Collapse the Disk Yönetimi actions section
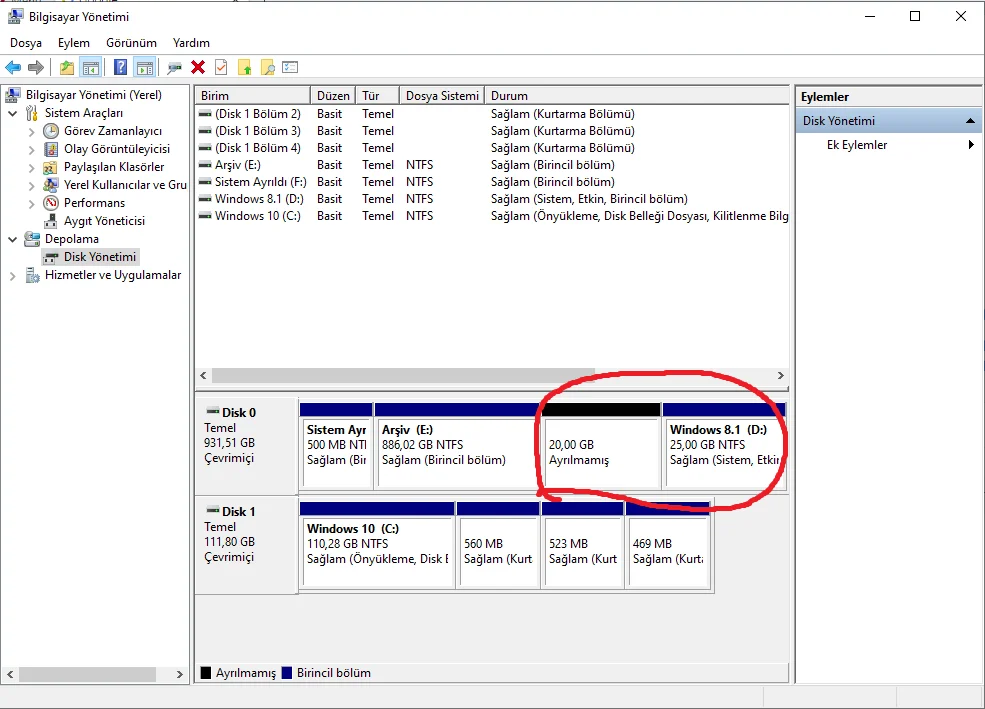Screen dimensions: 985x709 tap(969, 121)
